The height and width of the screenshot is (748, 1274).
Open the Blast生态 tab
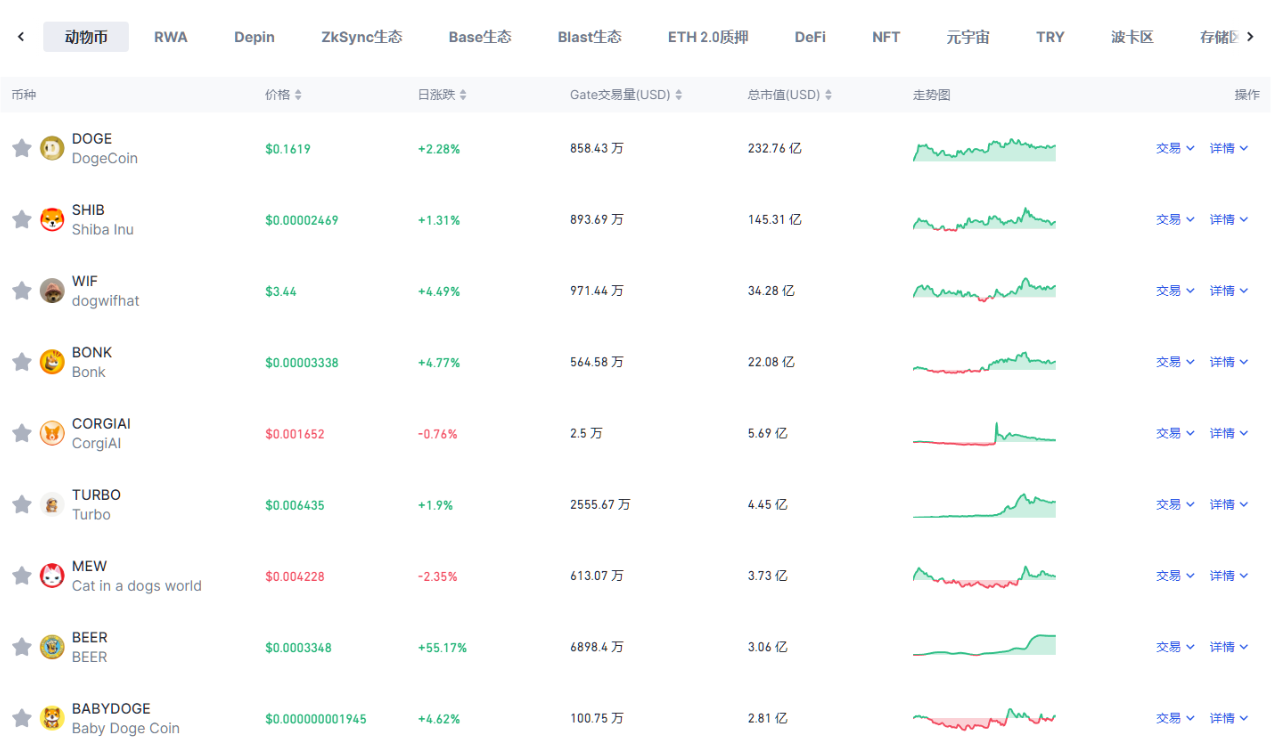590,37
